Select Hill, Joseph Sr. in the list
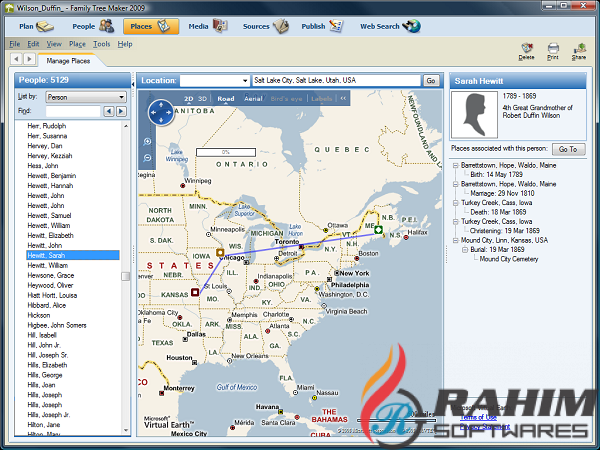The height and width of the screenshot is (450, 600). click(48, 355)
